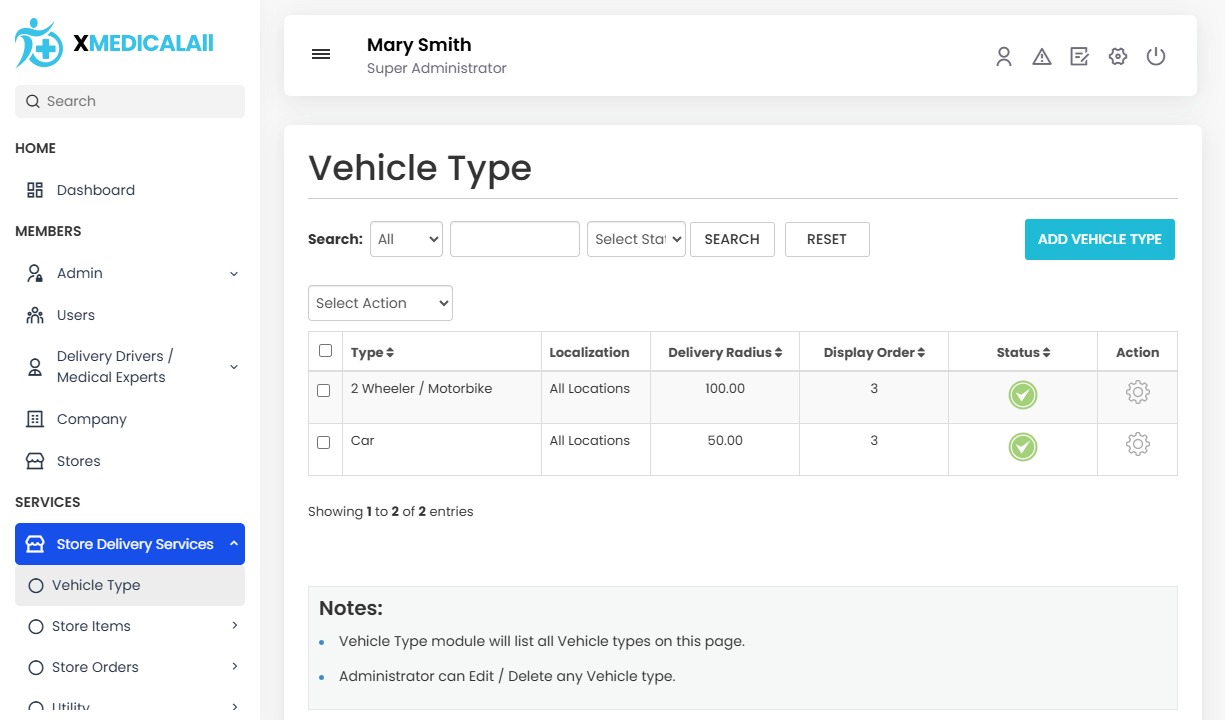This screenshot has width=1225, height=720.
Task: Toggle status for the Car vehicle type
Action: tap(1022, 447)
